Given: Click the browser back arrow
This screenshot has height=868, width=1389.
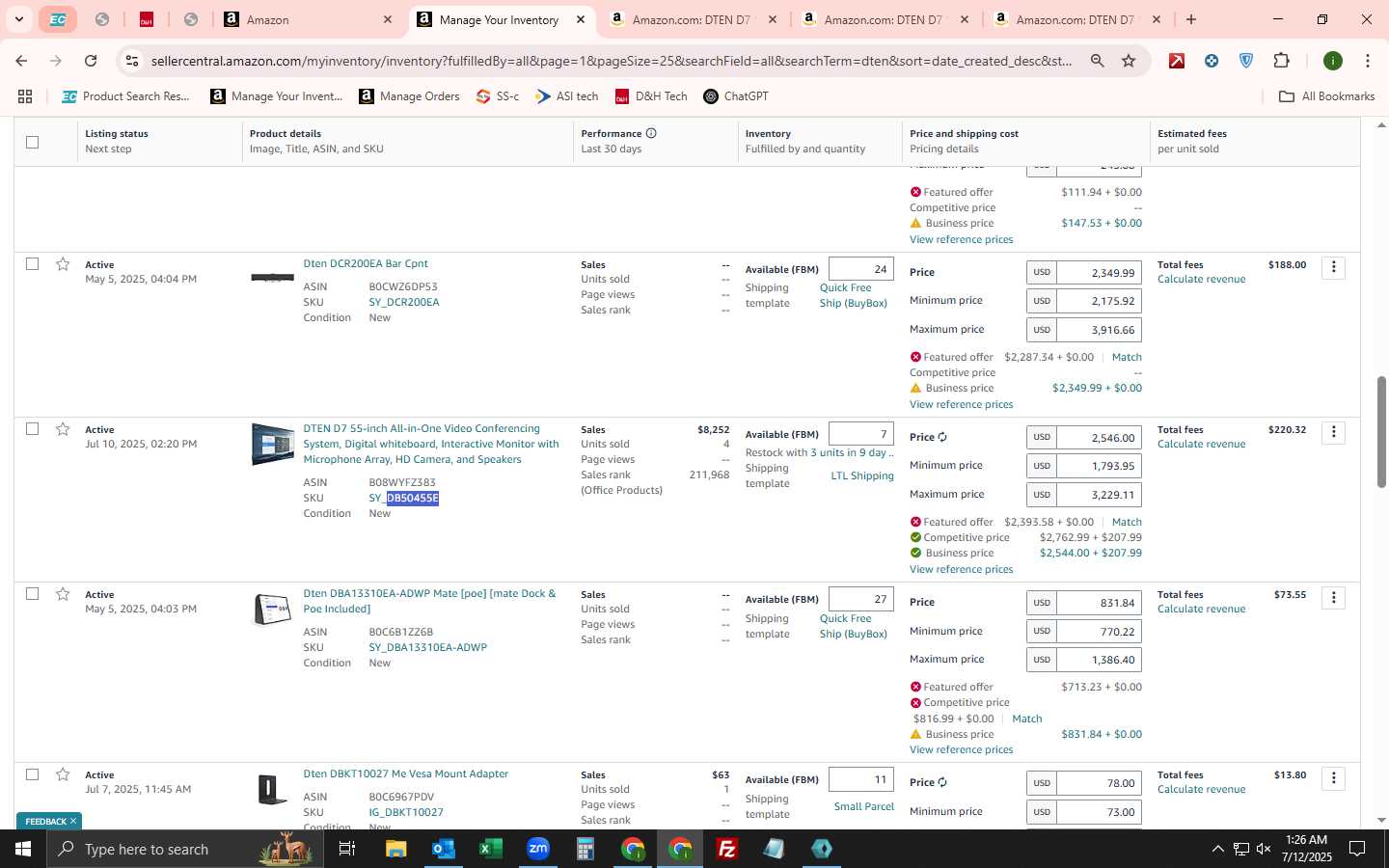Looking at the screenshot, I should click(21, 61).
